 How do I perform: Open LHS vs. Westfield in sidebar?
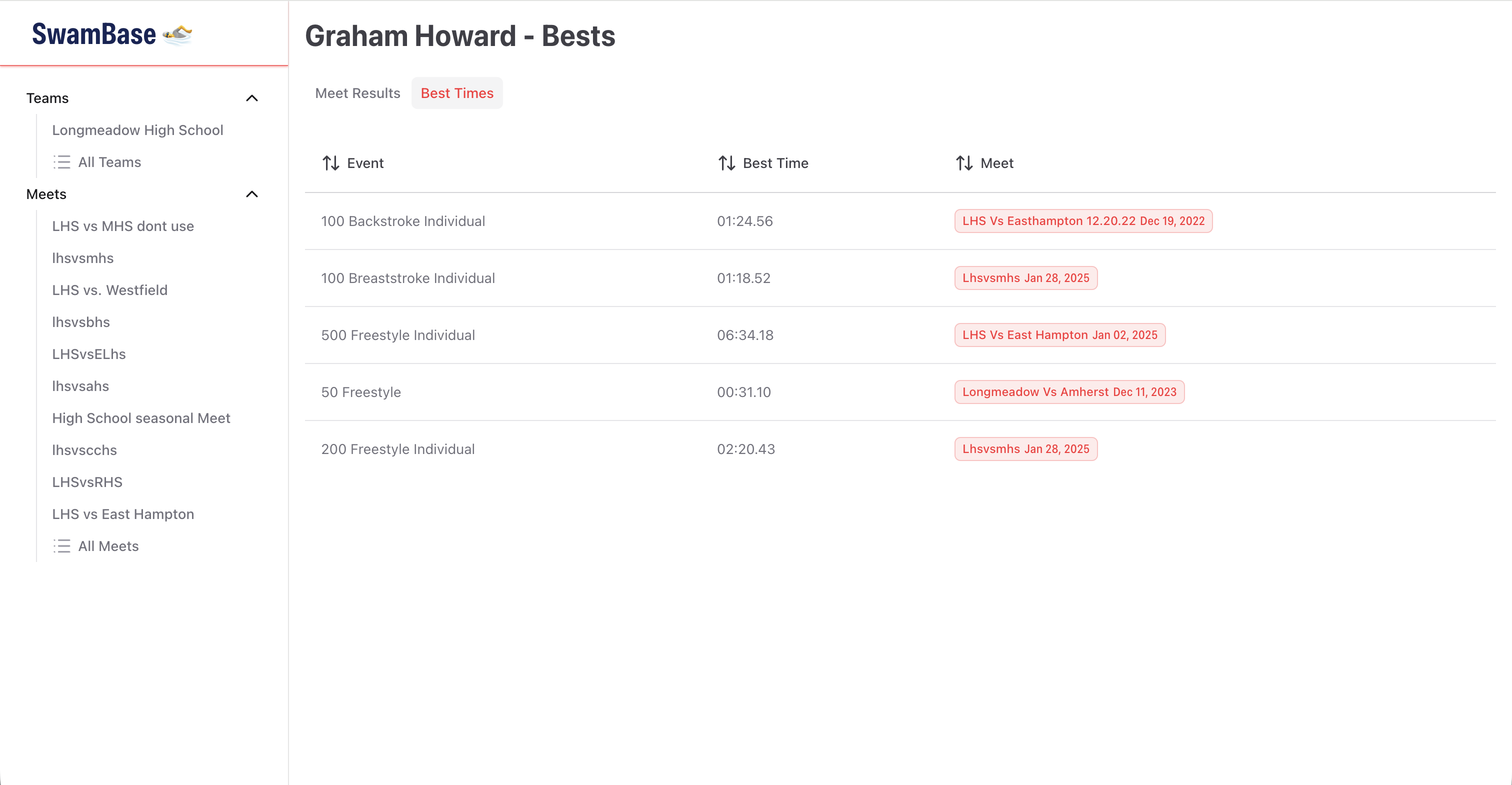[110, 290]
